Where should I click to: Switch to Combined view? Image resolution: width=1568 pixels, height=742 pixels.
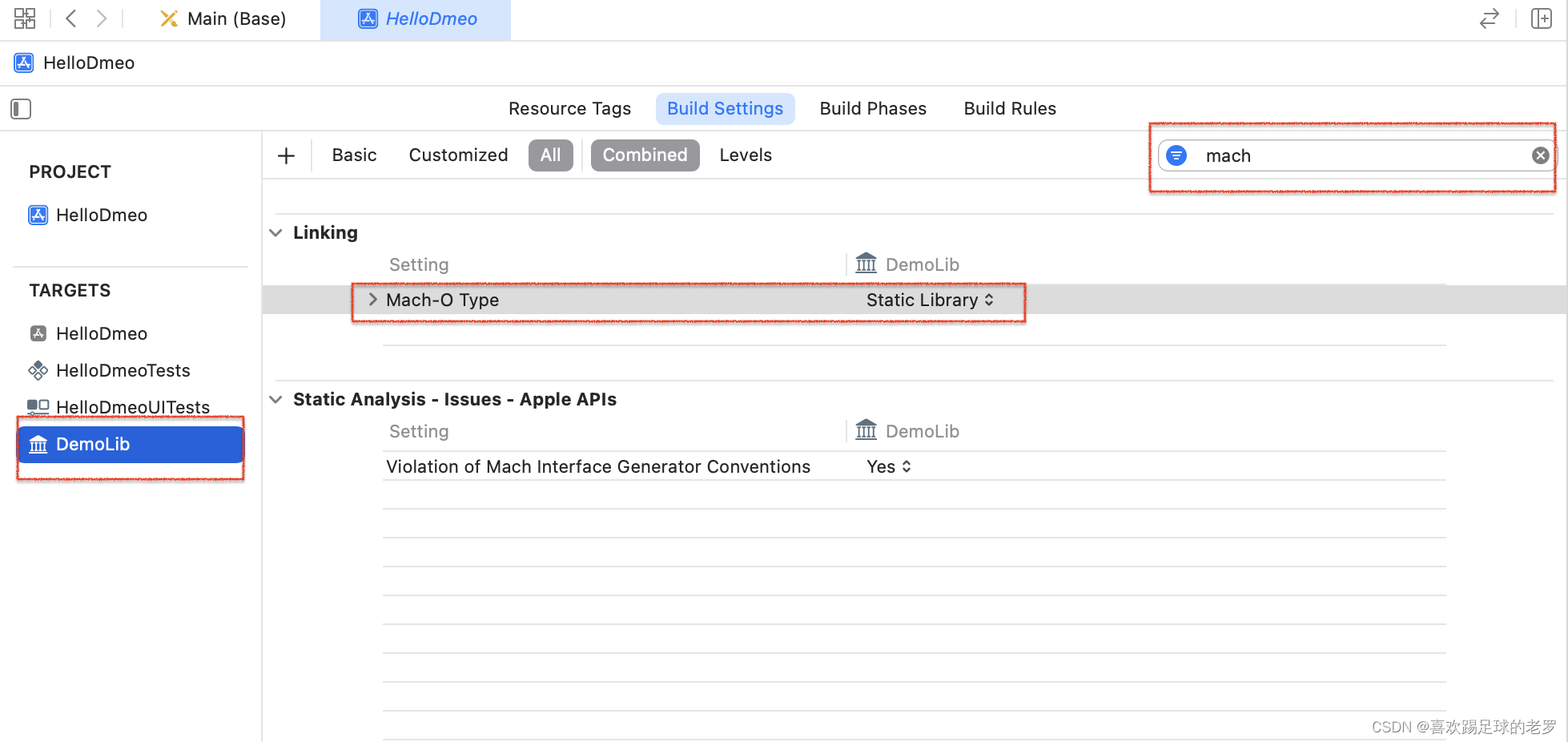pos(645,155)
